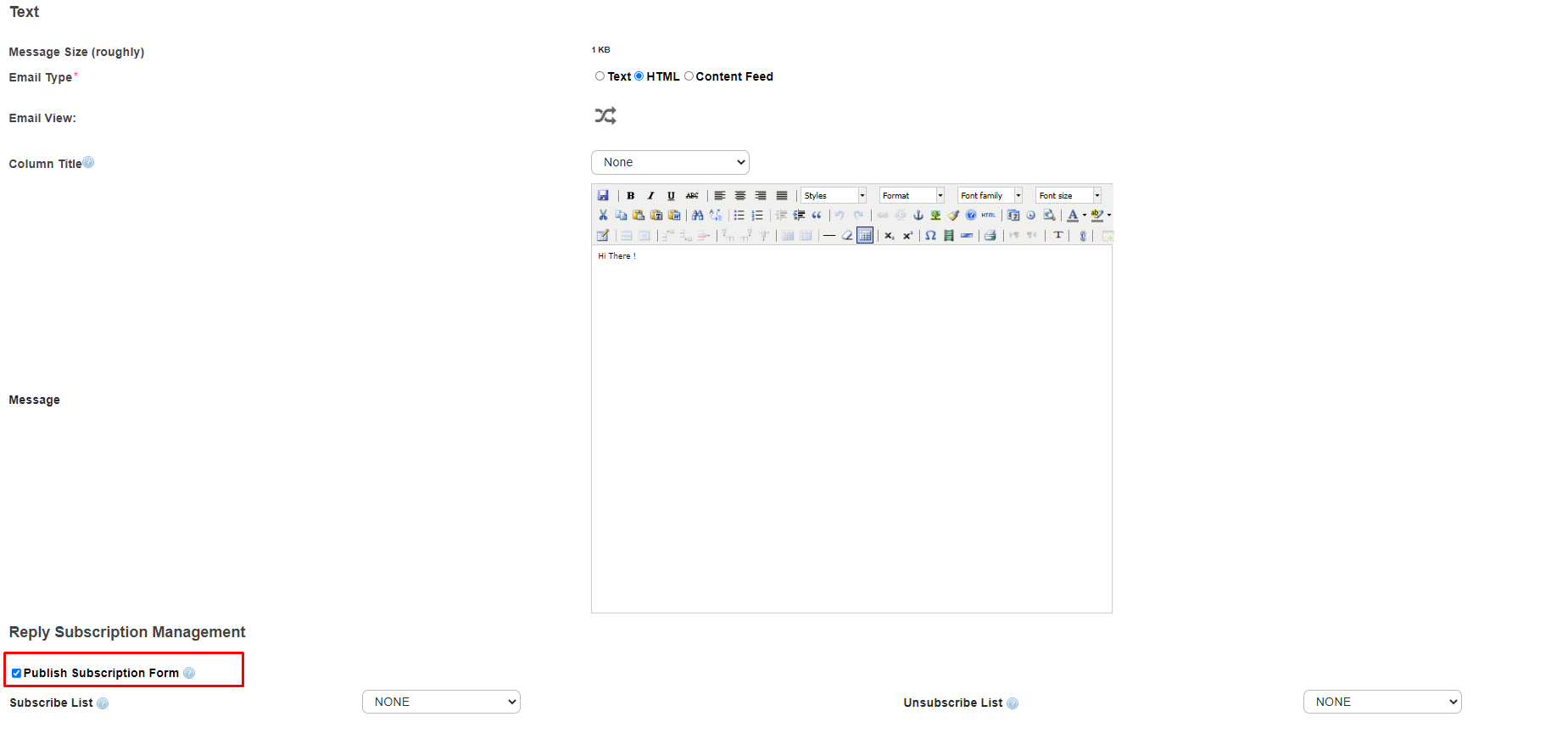This screenshot has height=756, width=1568.
Task: Click the cut scissors icon
Action: click(x=603, y=216)
